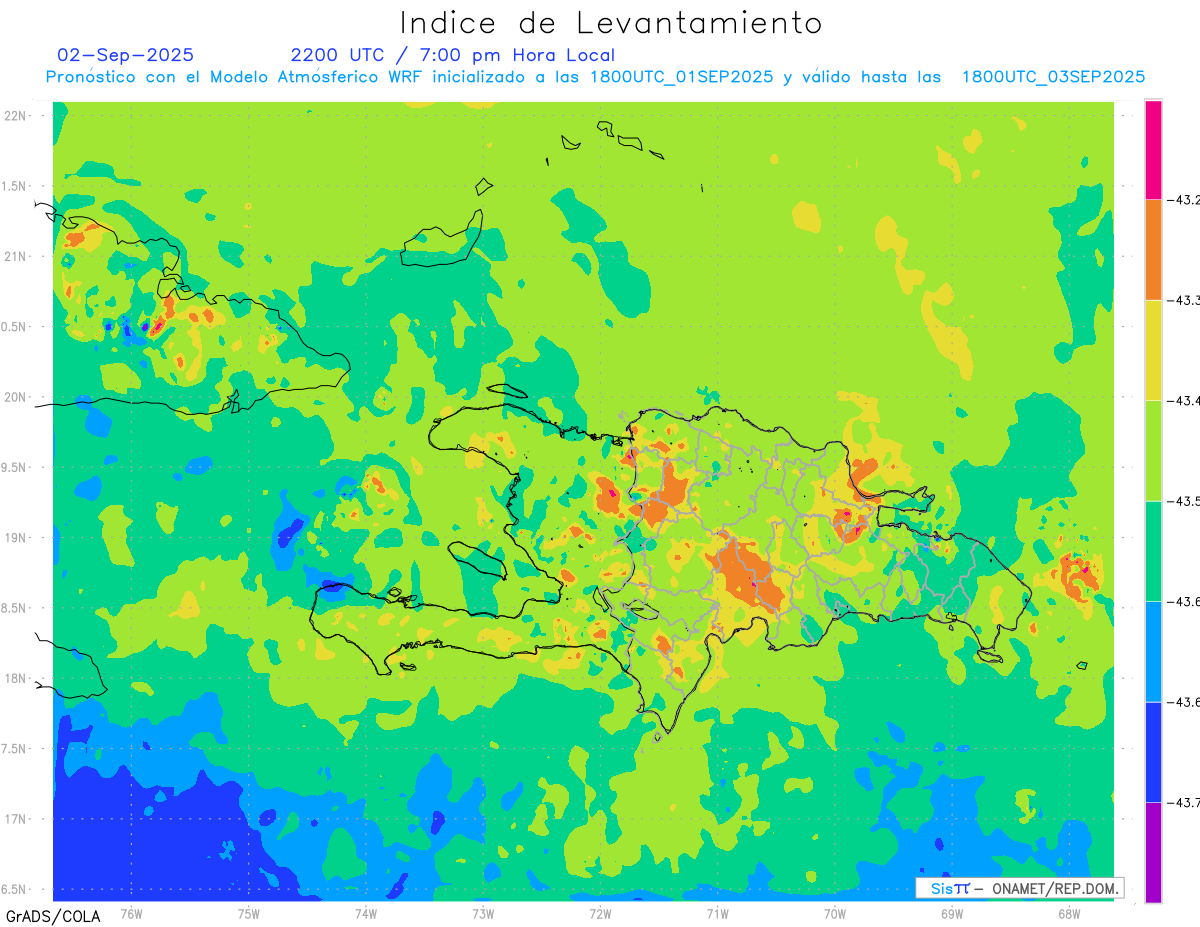Select the teal-green swatch in the color bar

pyautogui.click(x=1153, y=551)
